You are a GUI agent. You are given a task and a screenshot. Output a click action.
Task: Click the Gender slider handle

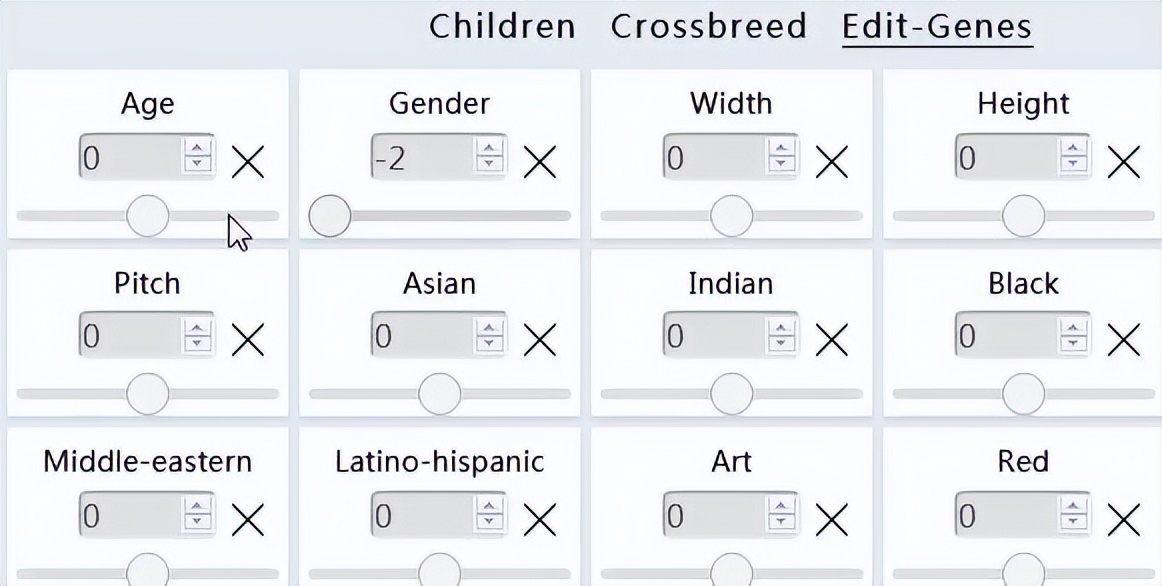[x=330, y=215]
